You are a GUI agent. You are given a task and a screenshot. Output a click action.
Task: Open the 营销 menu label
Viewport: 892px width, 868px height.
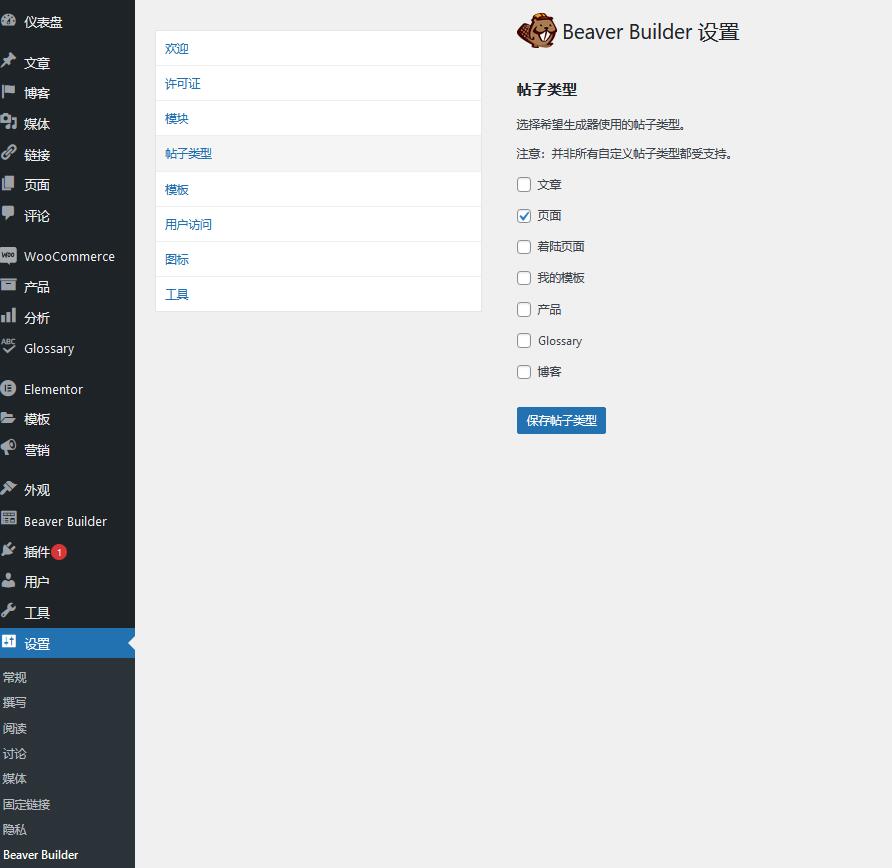tap(37, 450)
